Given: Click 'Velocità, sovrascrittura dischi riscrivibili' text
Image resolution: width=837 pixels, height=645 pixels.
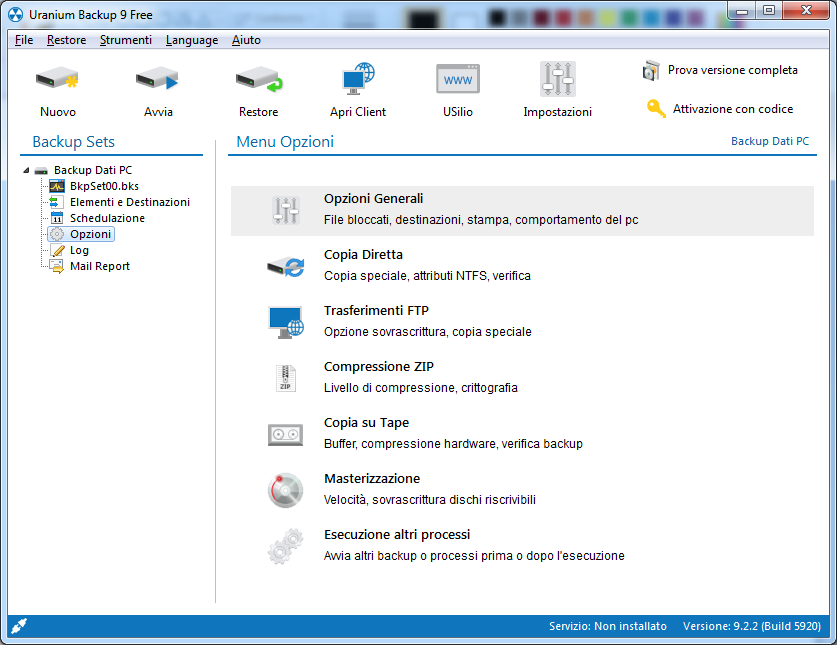Looking at the screenshot, I should coord(430,500).
